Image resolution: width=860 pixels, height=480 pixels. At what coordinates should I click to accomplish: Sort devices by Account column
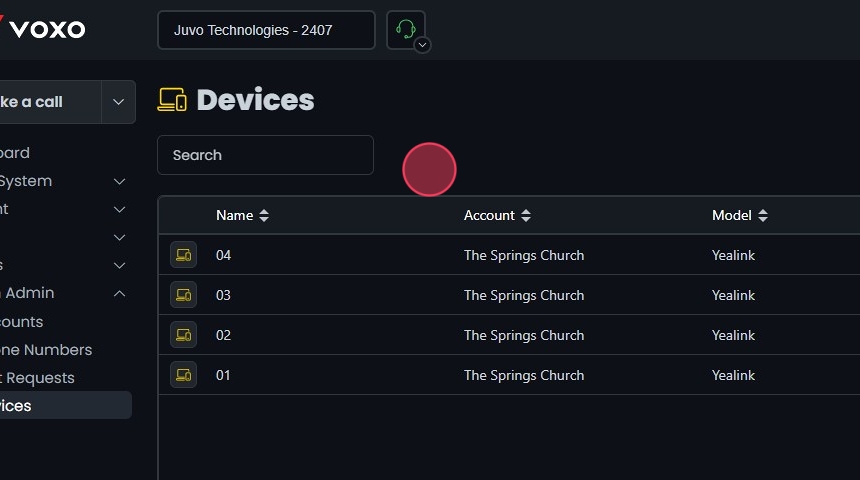[x=526, y=215]
